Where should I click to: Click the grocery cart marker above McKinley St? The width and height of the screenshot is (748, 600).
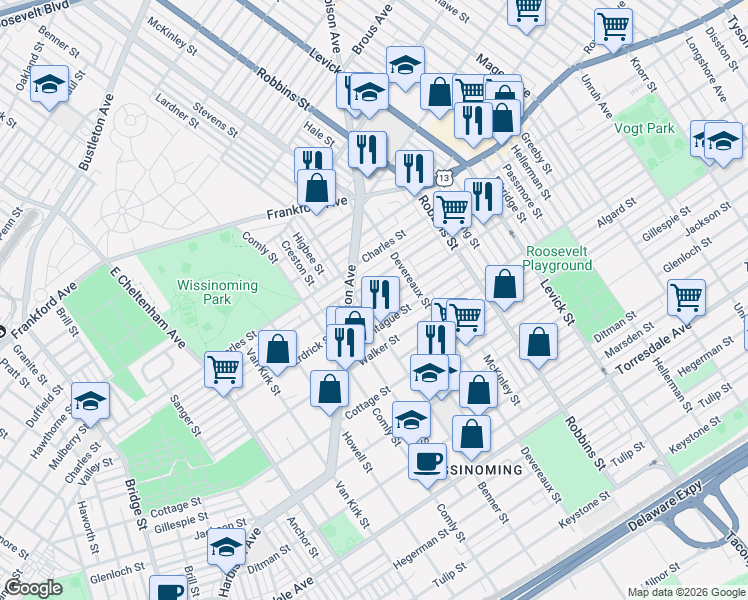coord(466,319)
